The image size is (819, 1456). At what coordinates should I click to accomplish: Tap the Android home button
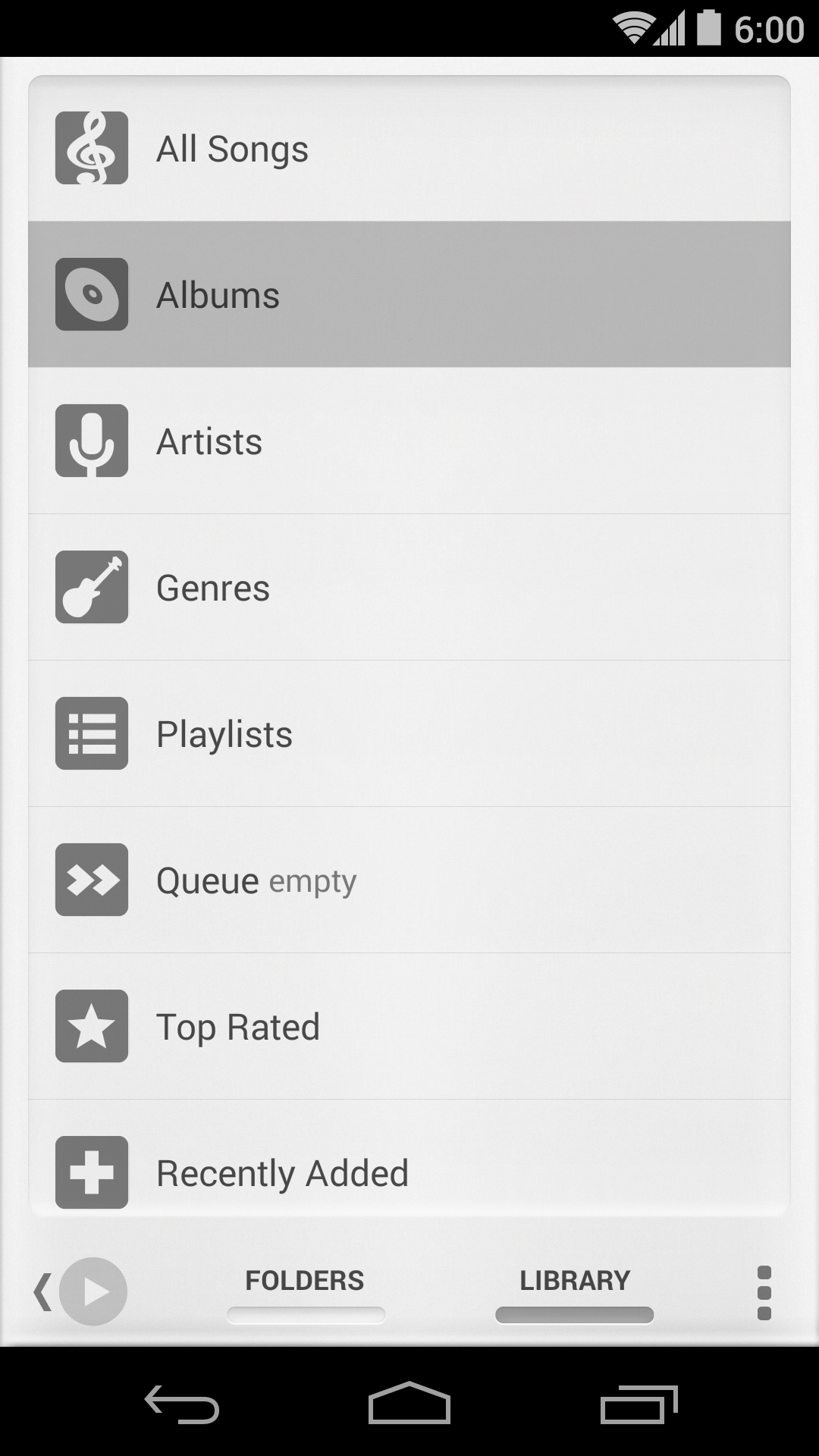pos(409,1403)
